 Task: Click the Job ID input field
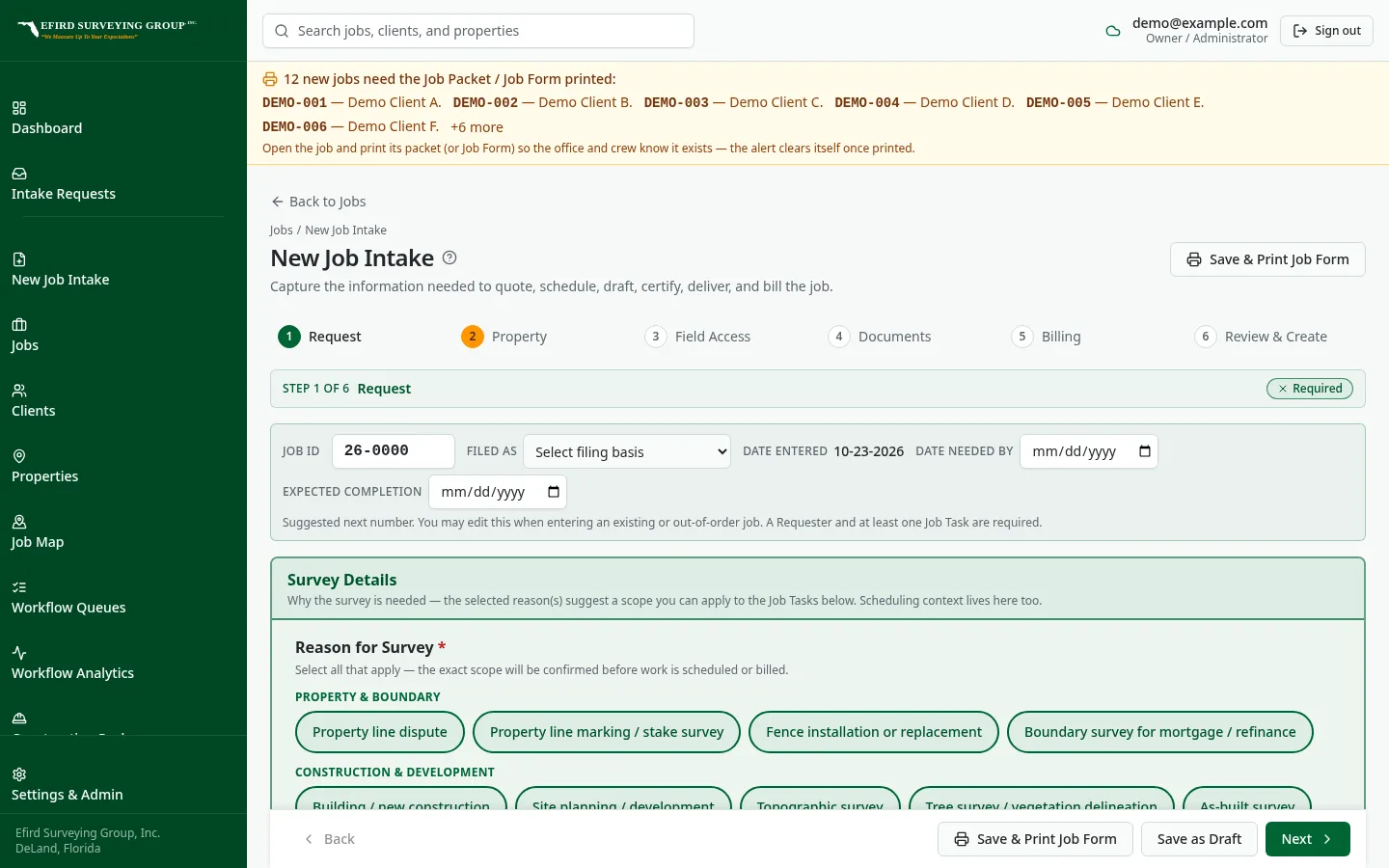coord(394,451)
